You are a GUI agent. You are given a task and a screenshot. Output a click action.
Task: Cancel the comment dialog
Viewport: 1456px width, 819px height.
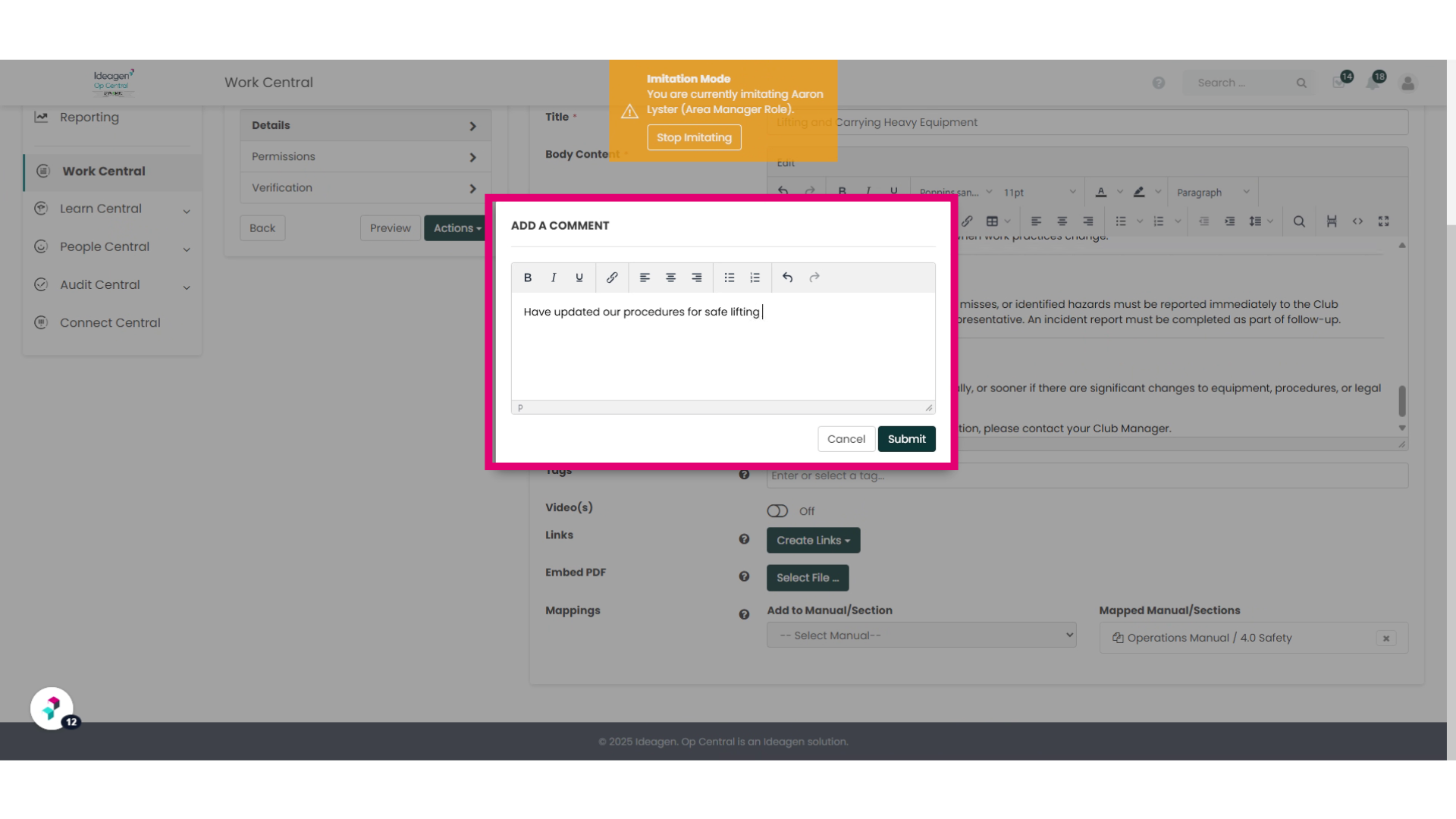pos(846,439)
